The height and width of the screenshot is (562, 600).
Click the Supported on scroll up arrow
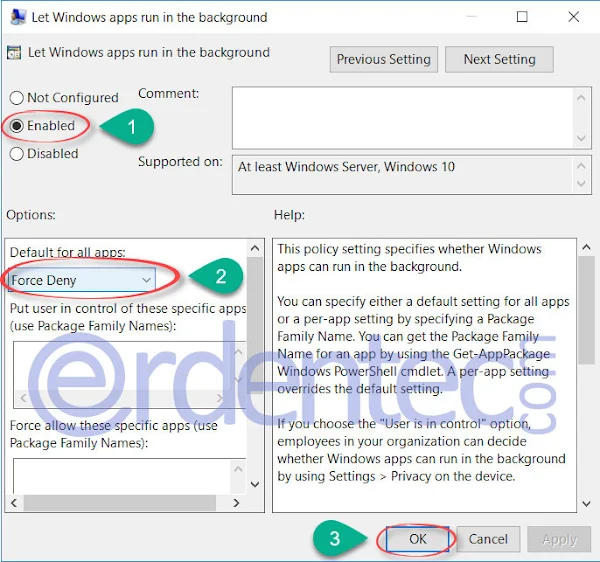click(581, 166)
